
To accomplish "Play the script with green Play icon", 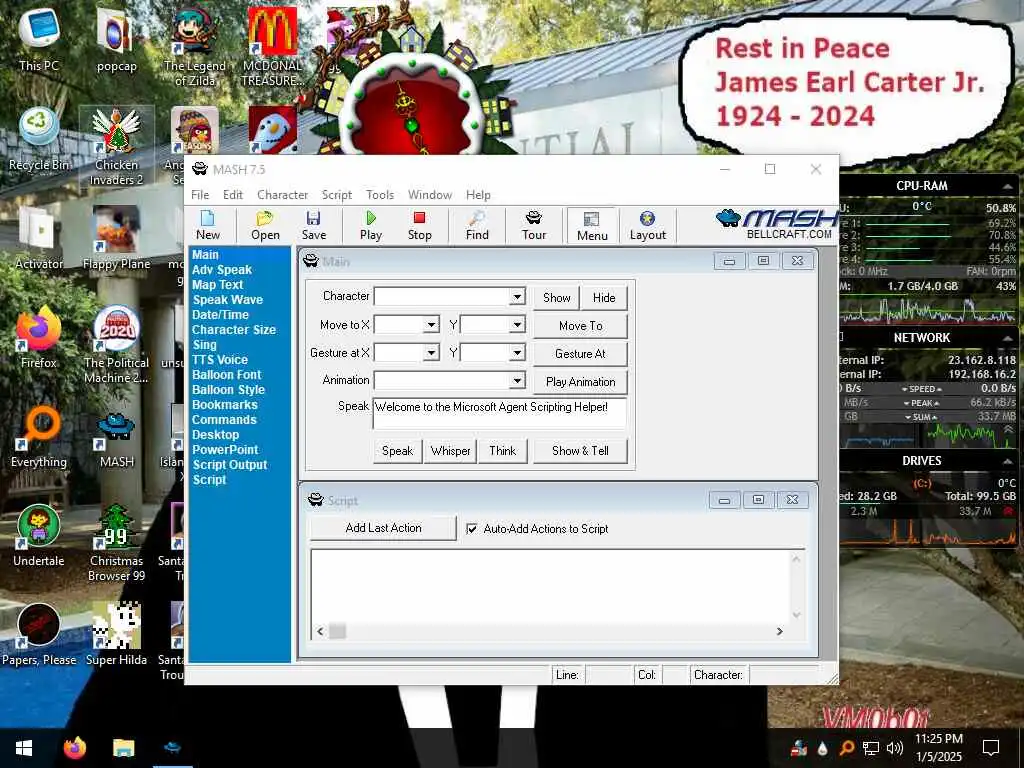I will click(x=370, y=225).
